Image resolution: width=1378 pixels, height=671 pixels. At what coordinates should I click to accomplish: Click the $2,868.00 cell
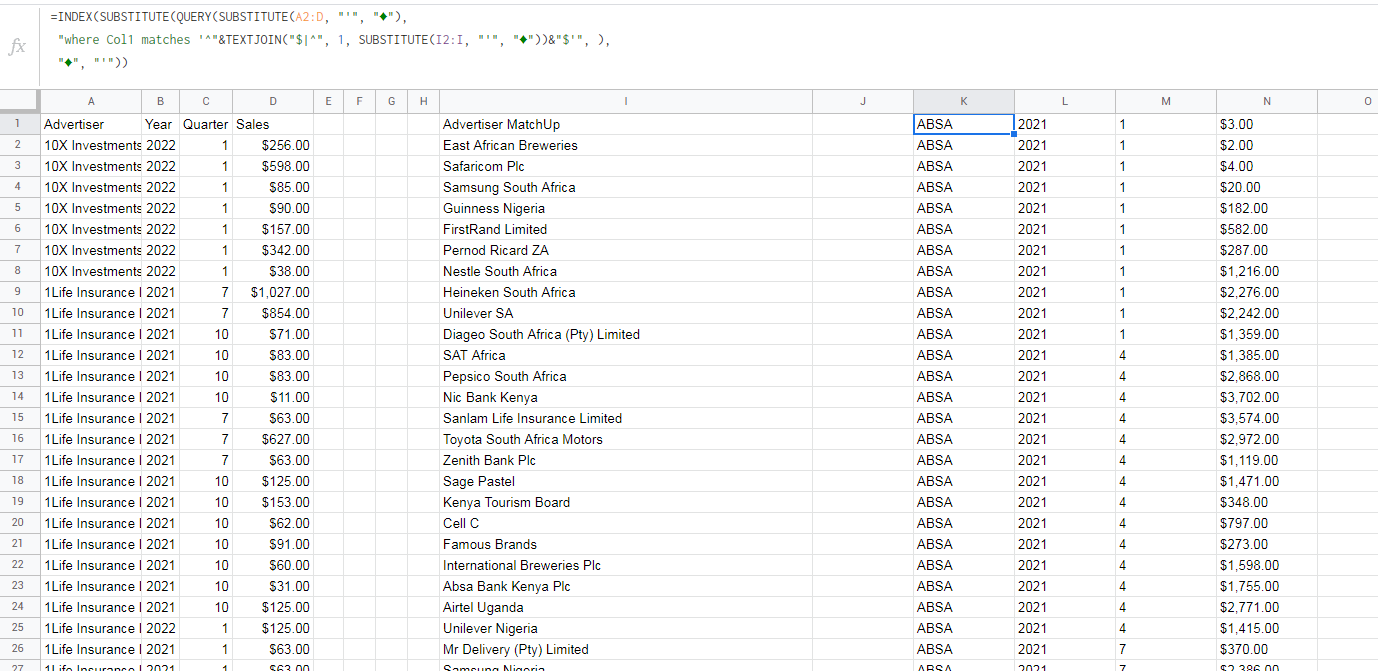1267,376
